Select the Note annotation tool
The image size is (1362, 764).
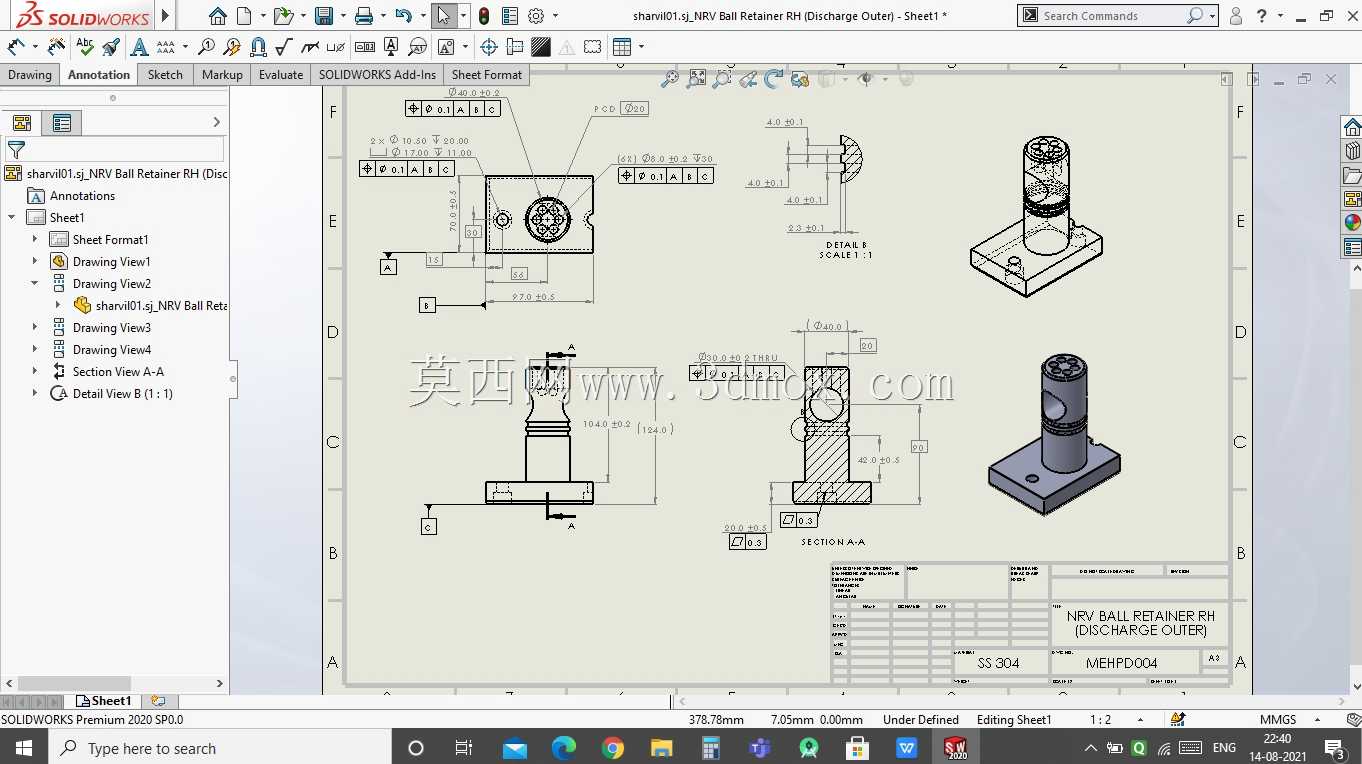point(139,47)
